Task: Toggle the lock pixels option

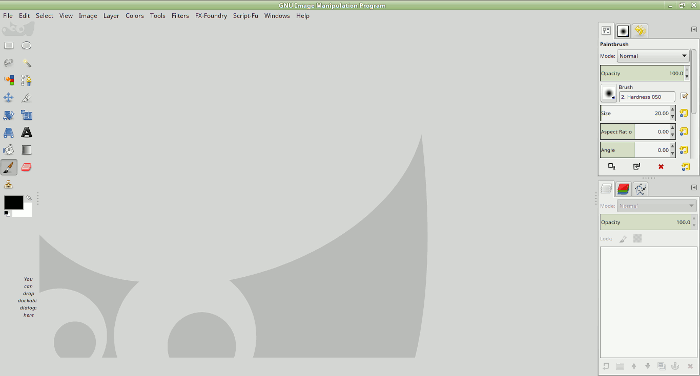Action: pos(623,239)
